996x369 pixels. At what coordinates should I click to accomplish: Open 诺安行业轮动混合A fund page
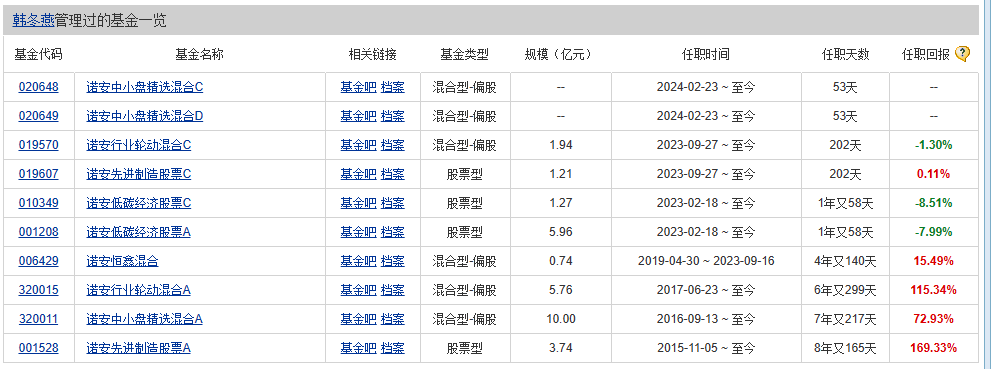point(138,290)
